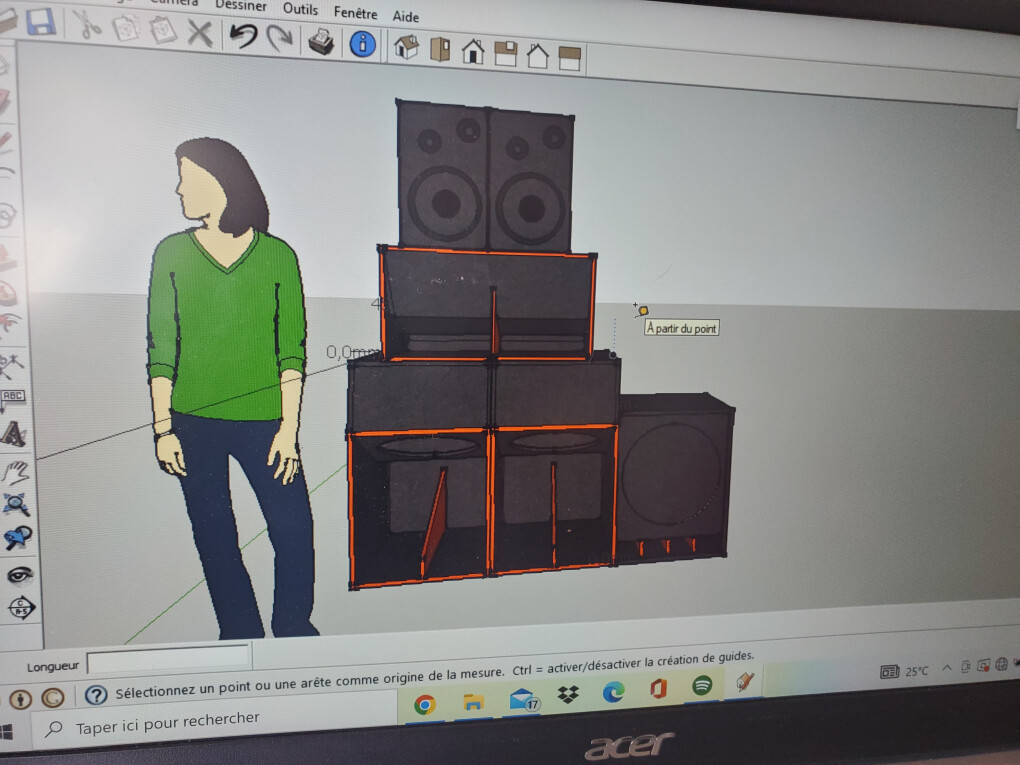Open Model Info with the blue icon

tap(362, 44)
